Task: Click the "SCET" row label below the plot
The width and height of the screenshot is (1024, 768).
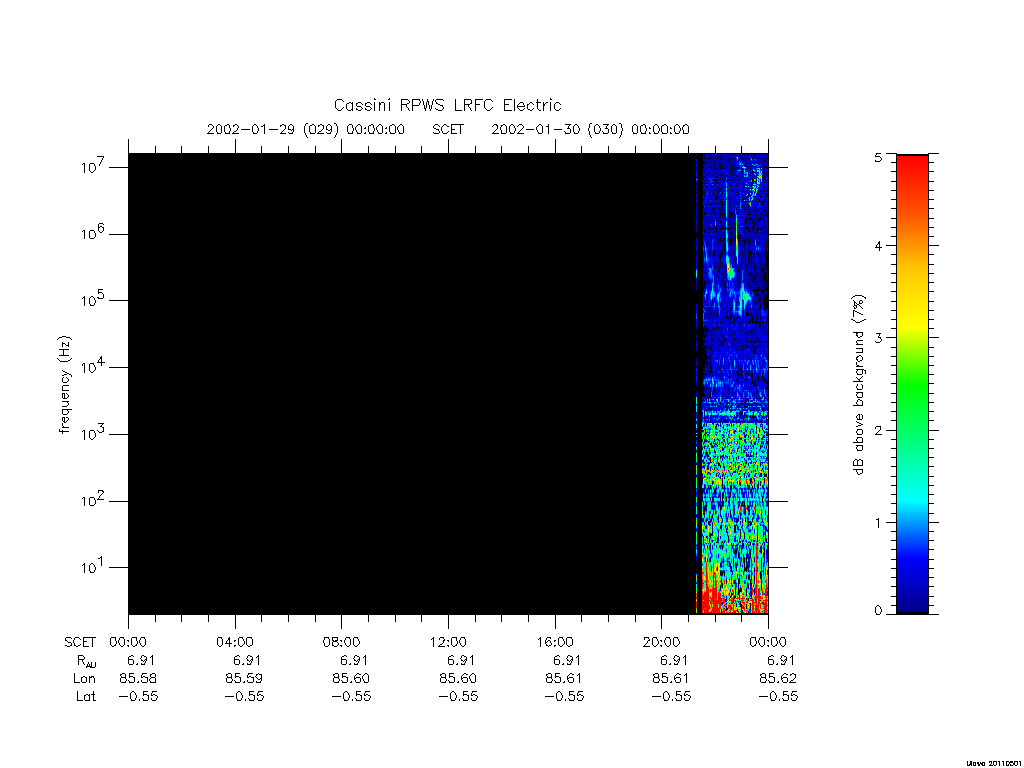Action: (80, 642)
